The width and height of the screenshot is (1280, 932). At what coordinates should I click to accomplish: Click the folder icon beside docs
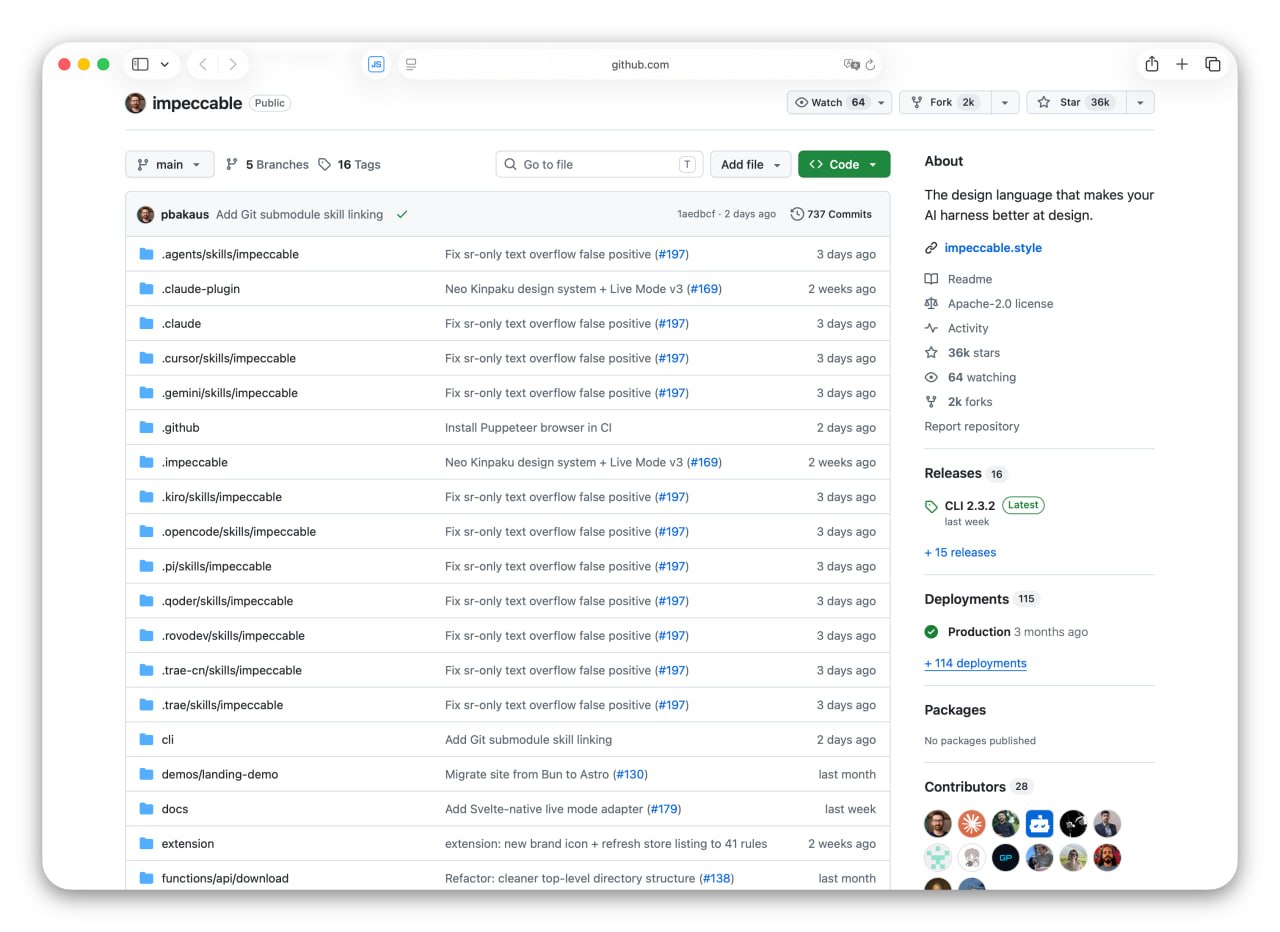point(146,808)
